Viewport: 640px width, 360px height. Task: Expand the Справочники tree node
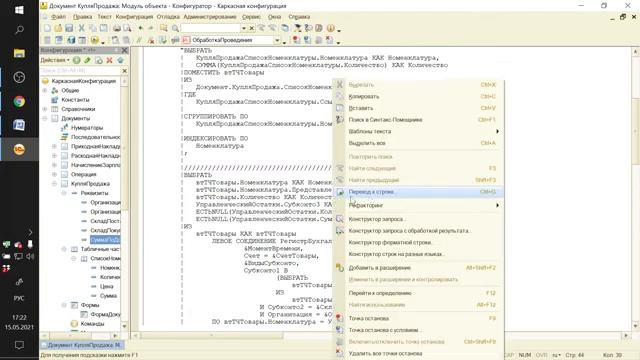click(45, 109)
